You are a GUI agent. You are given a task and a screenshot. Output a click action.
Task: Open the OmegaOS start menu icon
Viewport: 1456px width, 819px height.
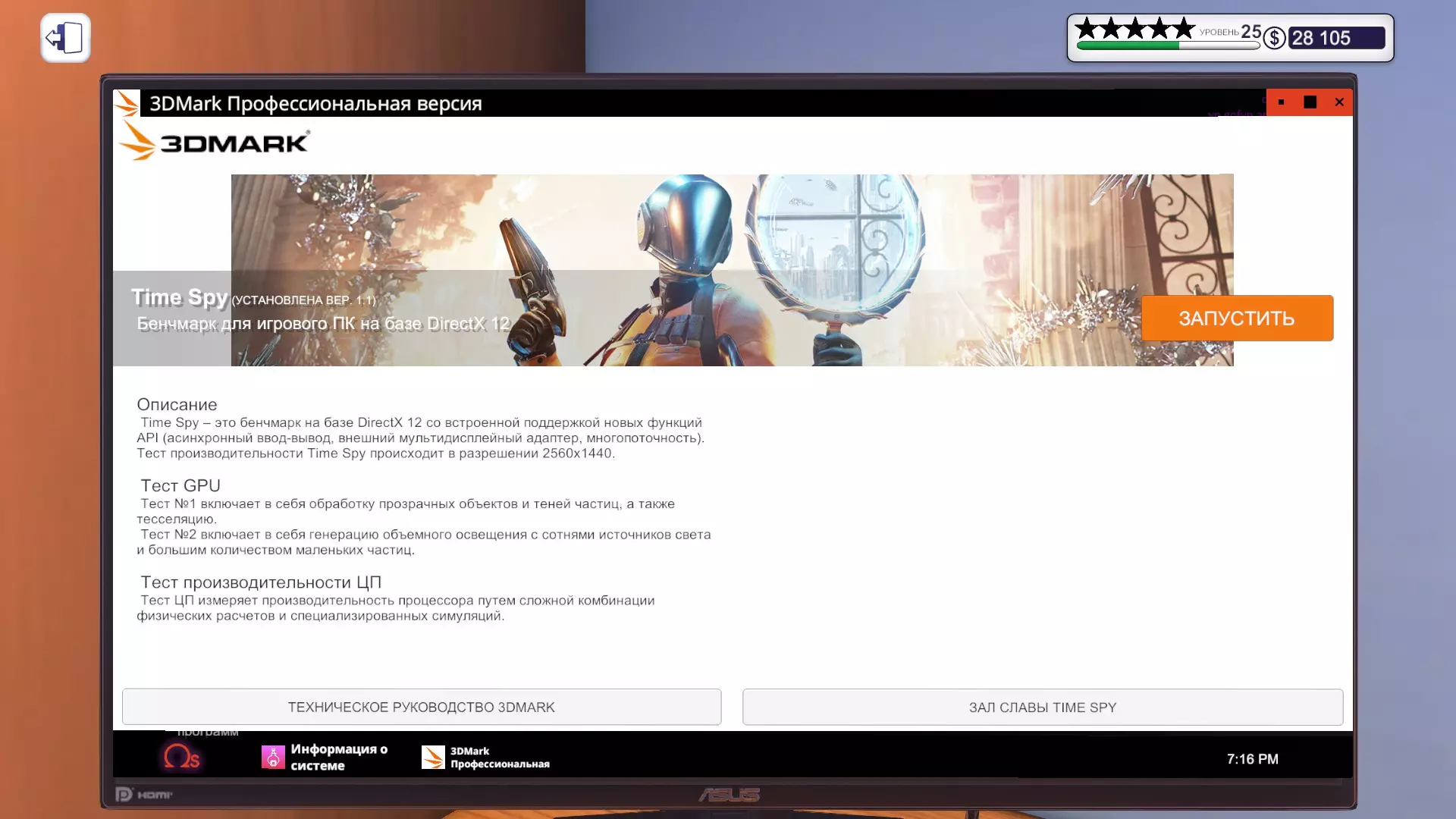pyautogui.click(x=182, y=757)
